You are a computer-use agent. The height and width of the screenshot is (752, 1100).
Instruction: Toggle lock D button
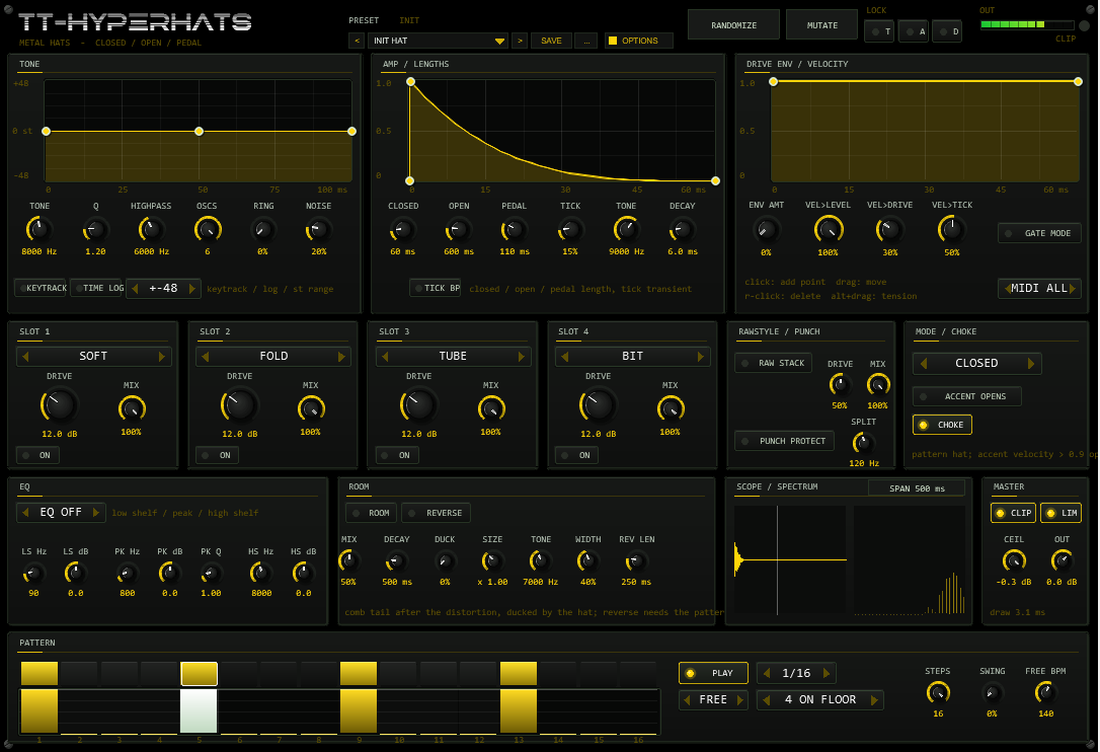[x=948, y=32]
